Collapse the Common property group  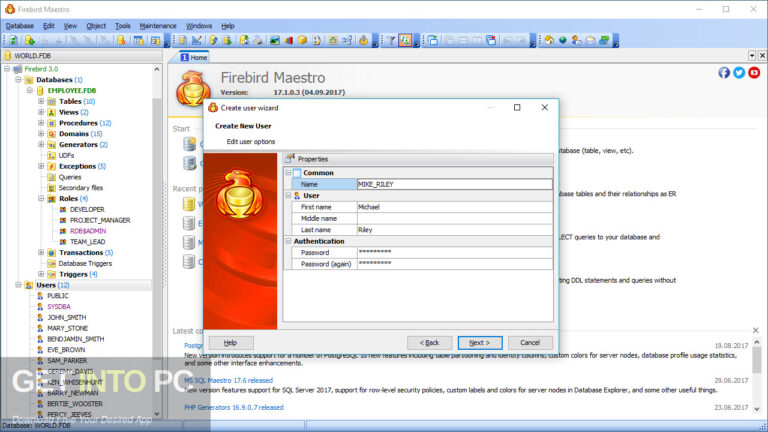coord(288,172)
